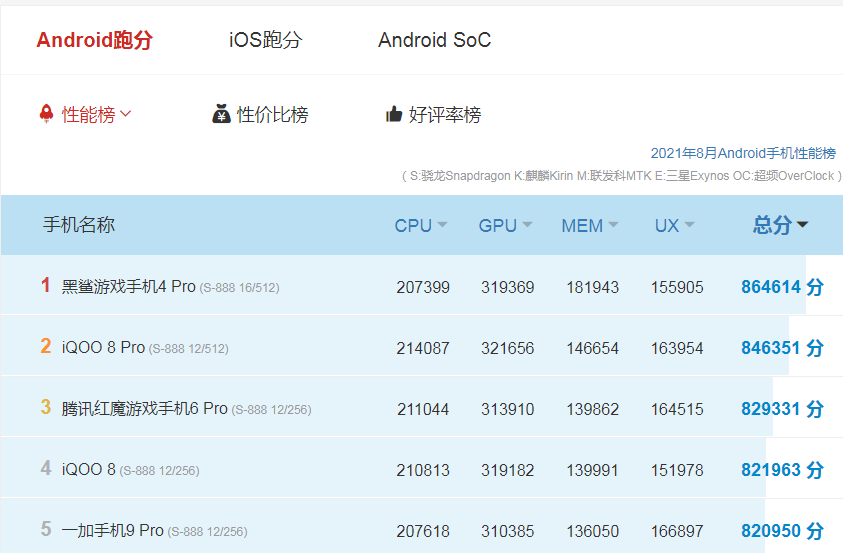Switch to the Android跑分 tab
Screen dimensions: 843x553
[95, 40]
